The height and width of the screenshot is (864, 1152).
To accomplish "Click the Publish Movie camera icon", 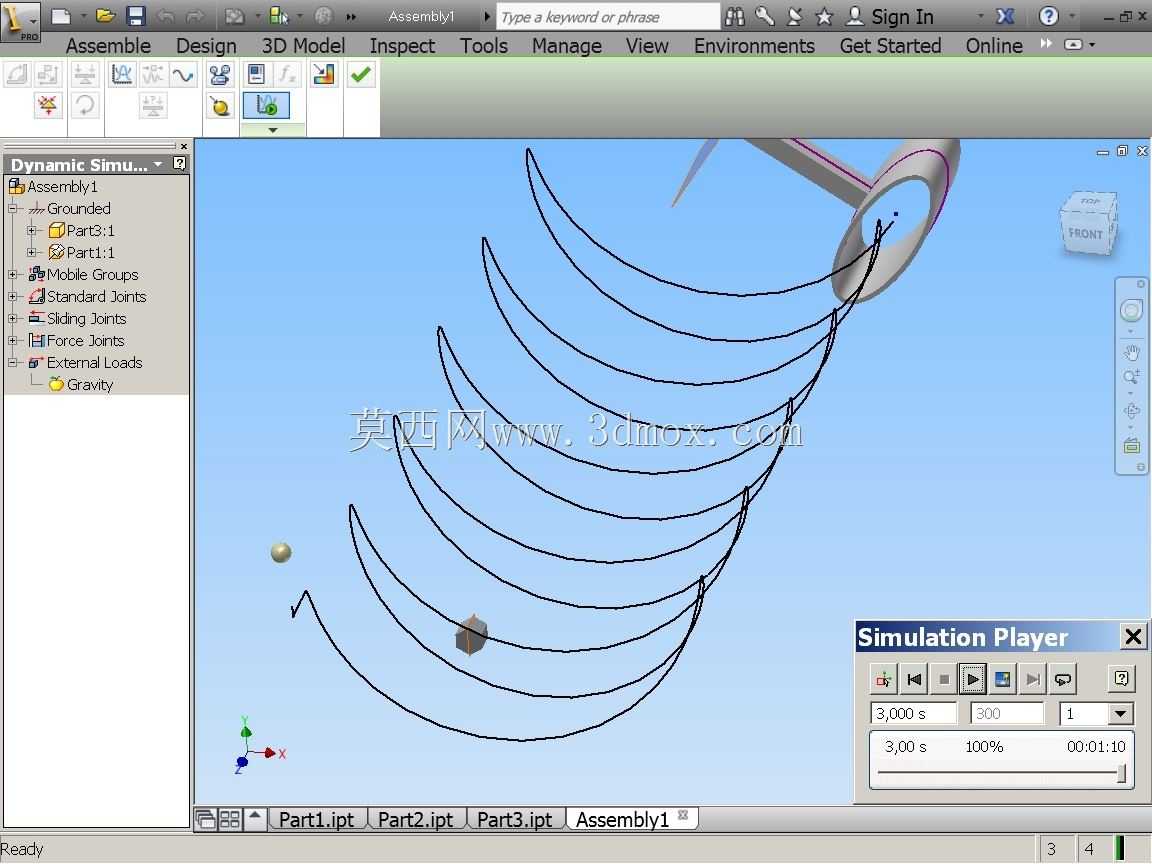I will click(220, 74).
